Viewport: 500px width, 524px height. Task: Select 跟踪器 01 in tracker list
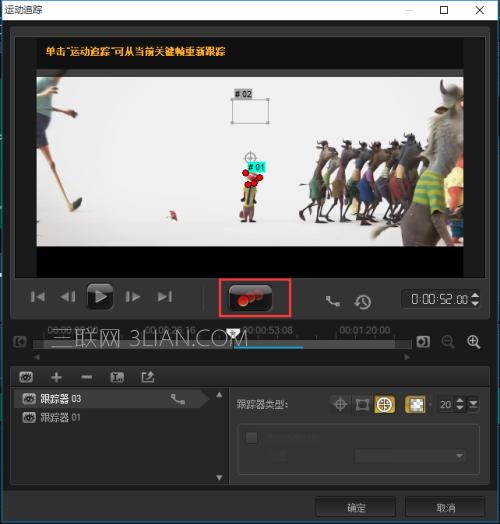pyautogui.click(x=114, y=417)
